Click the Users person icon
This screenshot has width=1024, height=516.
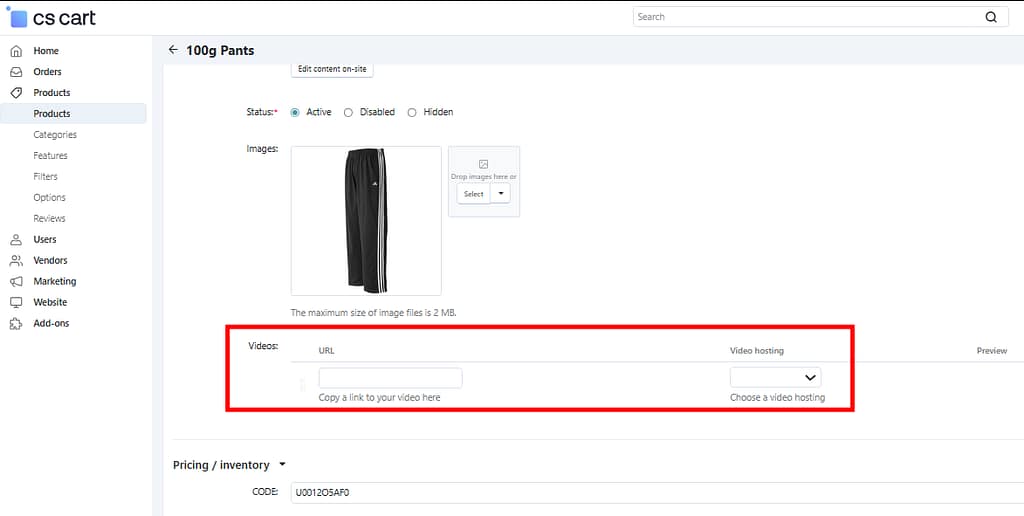pos(16,240)
